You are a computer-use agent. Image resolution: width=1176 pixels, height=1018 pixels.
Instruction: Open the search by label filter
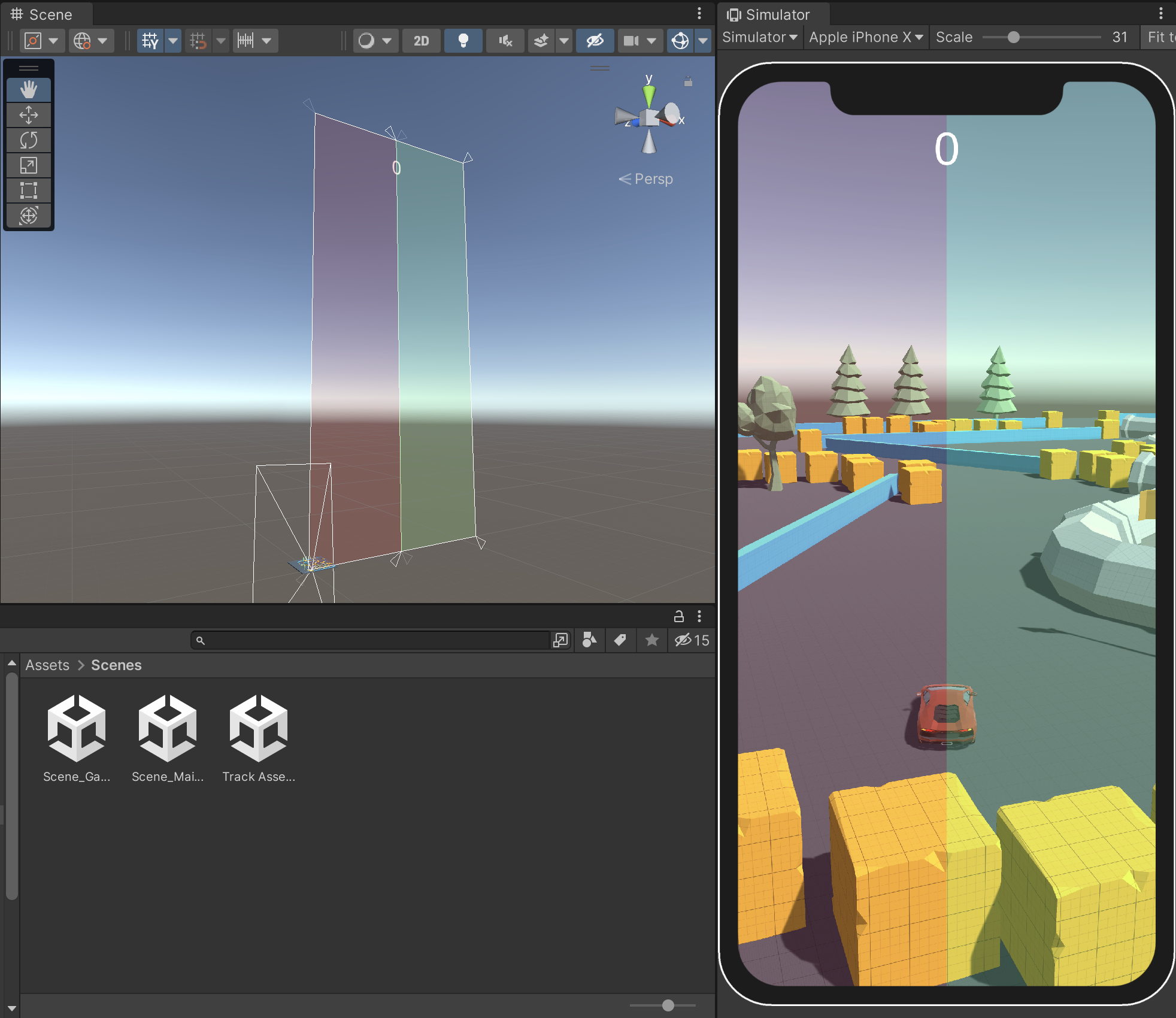tap(620, 640)
